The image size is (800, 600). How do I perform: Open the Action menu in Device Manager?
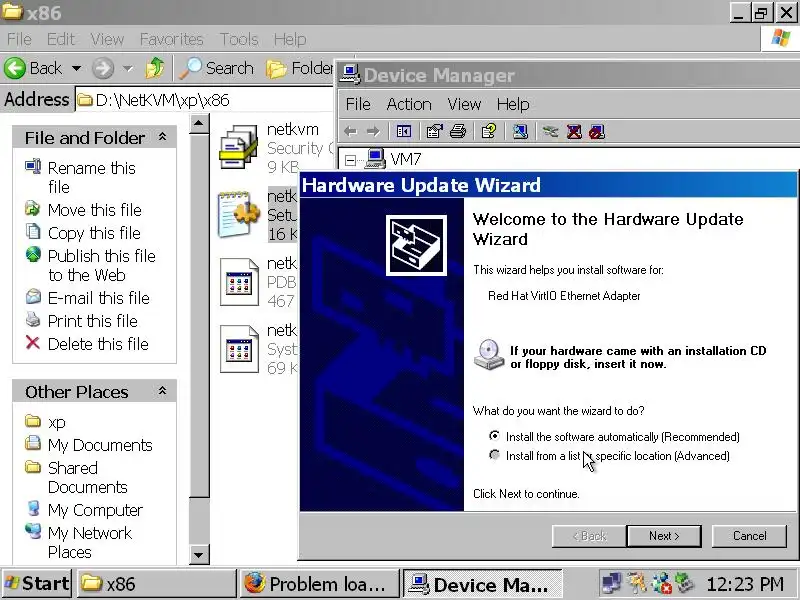click(409, 104)
